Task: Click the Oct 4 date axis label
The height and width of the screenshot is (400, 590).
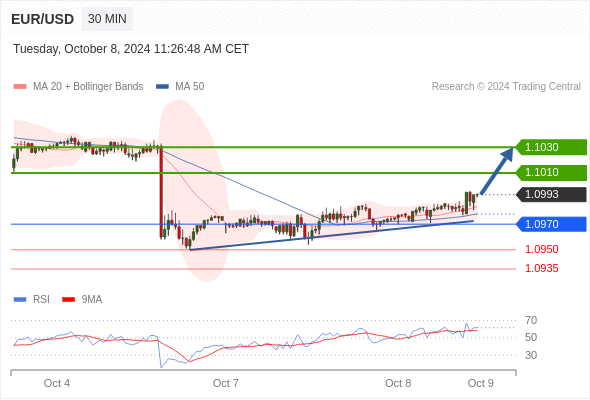Action: click(x=57, y=383)
